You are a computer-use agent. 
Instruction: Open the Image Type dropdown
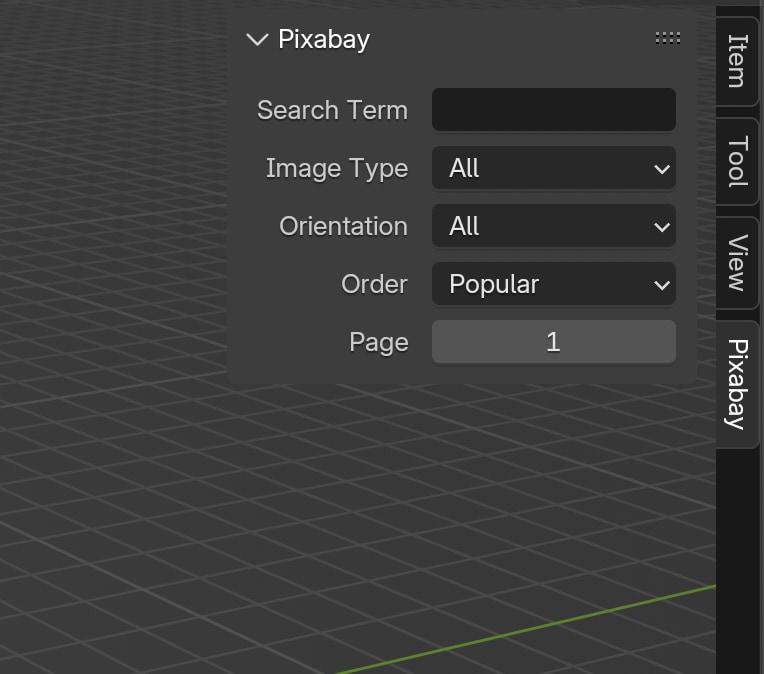pos(554,168)
